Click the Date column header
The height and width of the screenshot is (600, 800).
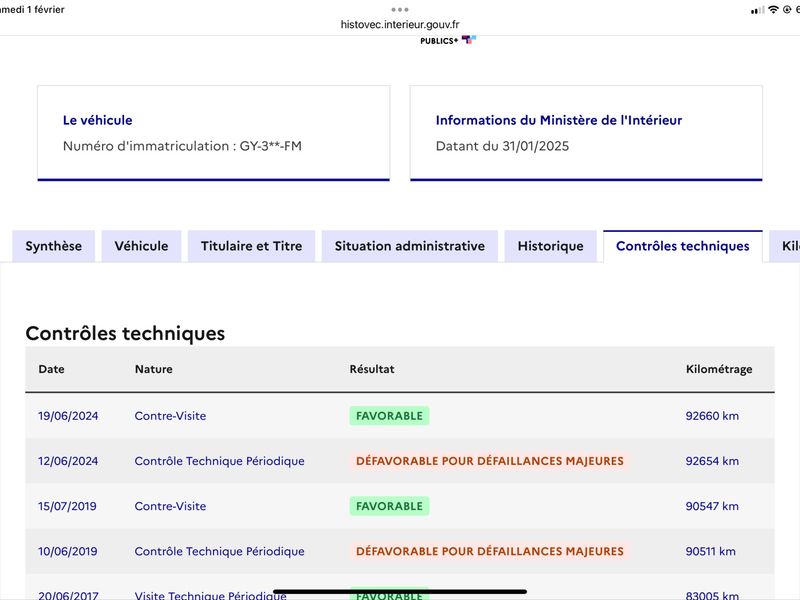pos(52,369)
